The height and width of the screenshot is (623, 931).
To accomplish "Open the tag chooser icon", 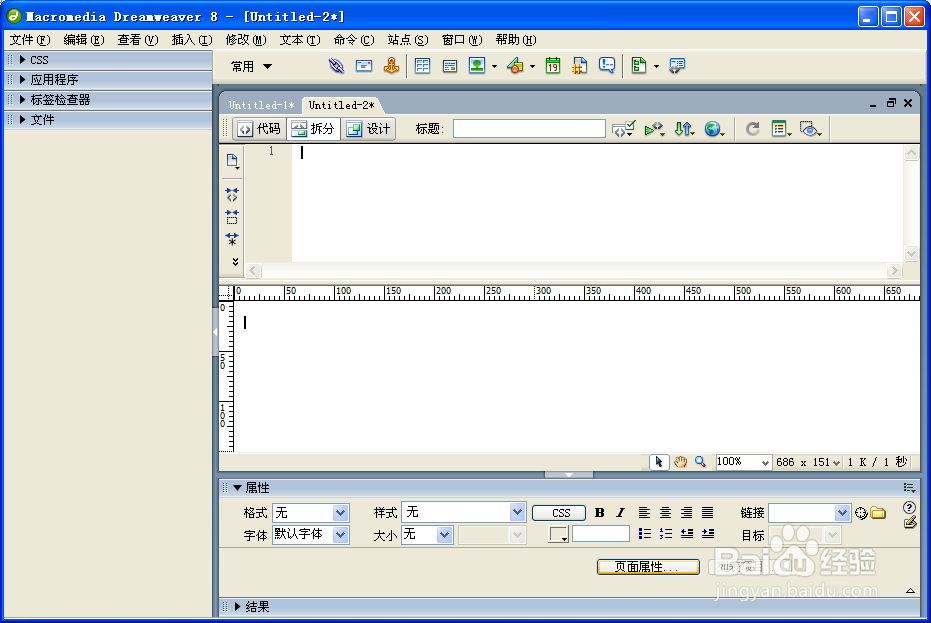I will tap(677, 66).
